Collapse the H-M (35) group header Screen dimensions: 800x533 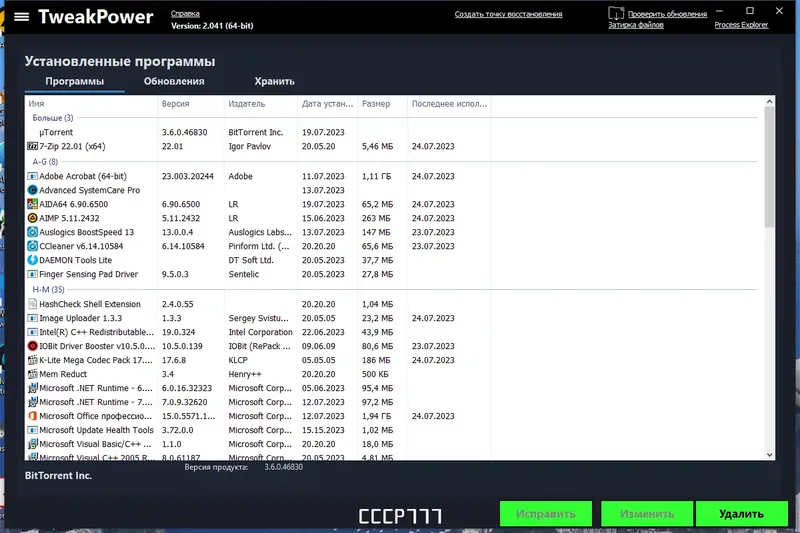[x=48, y=290]
